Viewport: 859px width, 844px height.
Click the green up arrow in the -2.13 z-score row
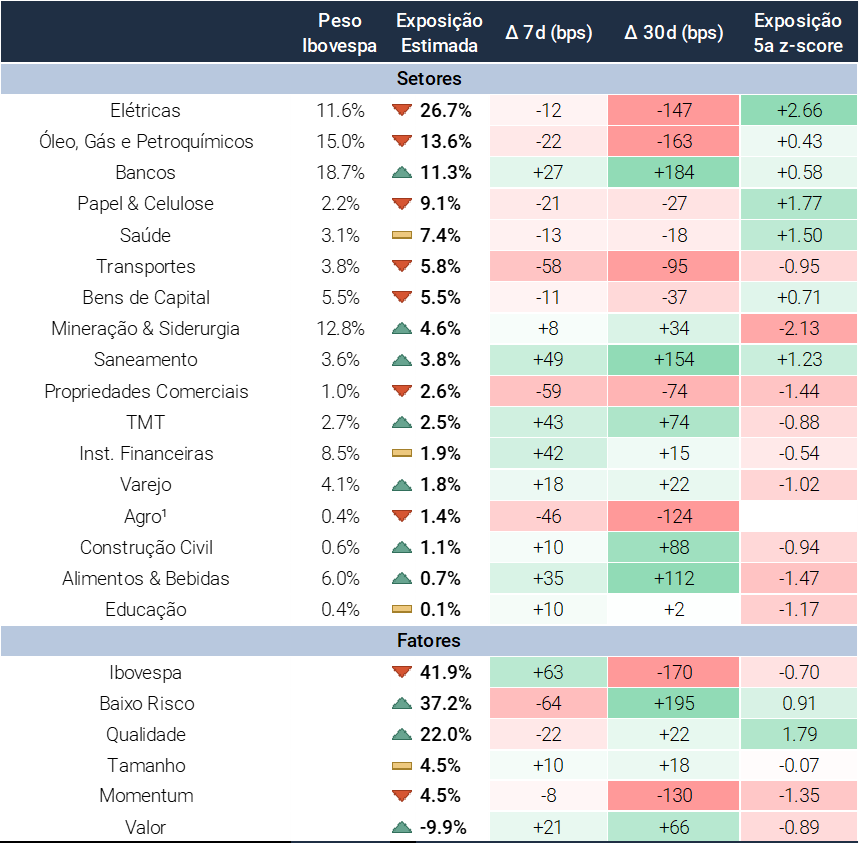[402, 328]
